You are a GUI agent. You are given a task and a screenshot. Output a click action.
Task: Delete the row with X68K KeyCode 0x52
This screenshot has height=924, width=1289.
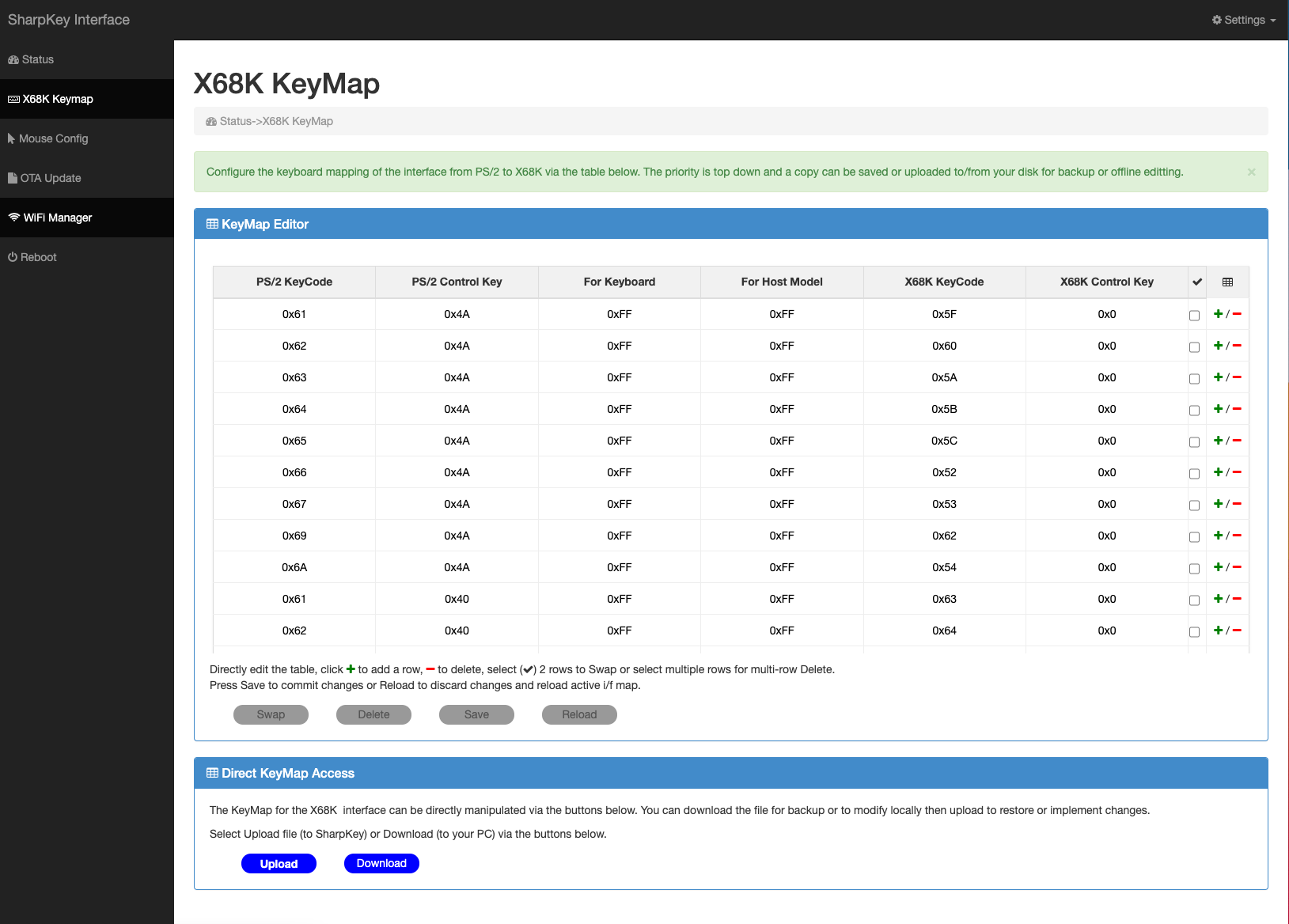pyautogui.click(x=1237, y=472)
